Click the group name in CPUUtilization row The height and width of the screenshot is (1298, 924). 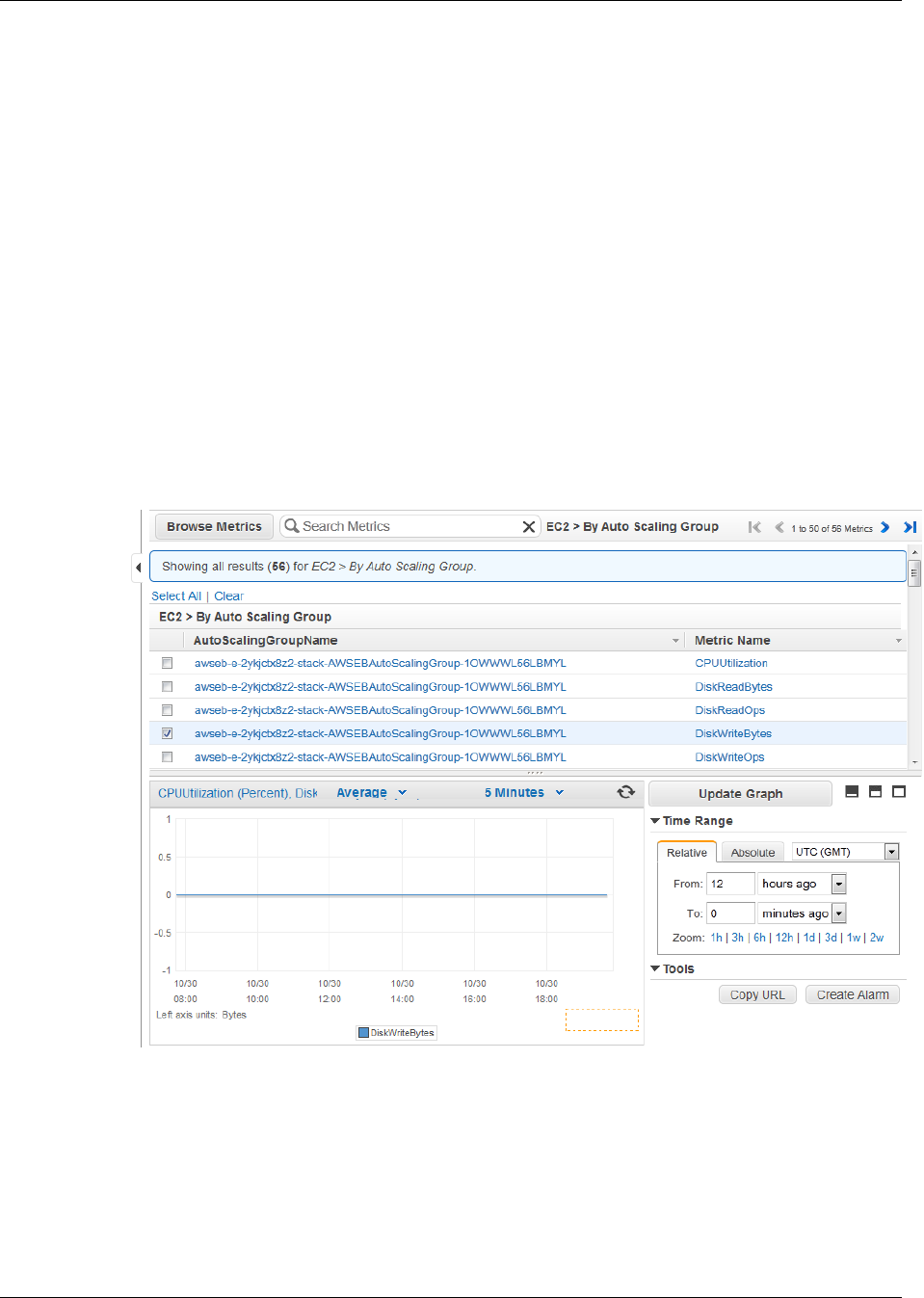click(x=380, y=663)
